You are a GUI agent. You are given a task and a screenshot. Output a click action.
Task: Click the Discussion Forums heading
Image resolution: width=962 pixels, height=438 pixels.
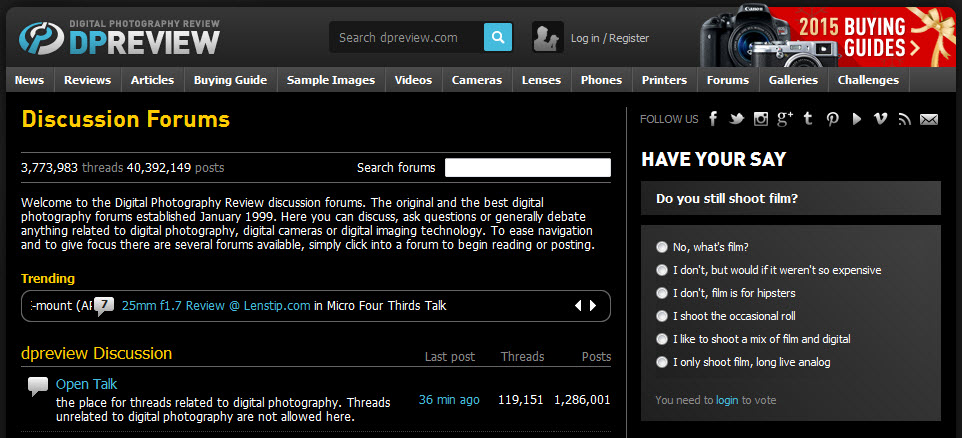pyautogui.click(x=126, y=119)
